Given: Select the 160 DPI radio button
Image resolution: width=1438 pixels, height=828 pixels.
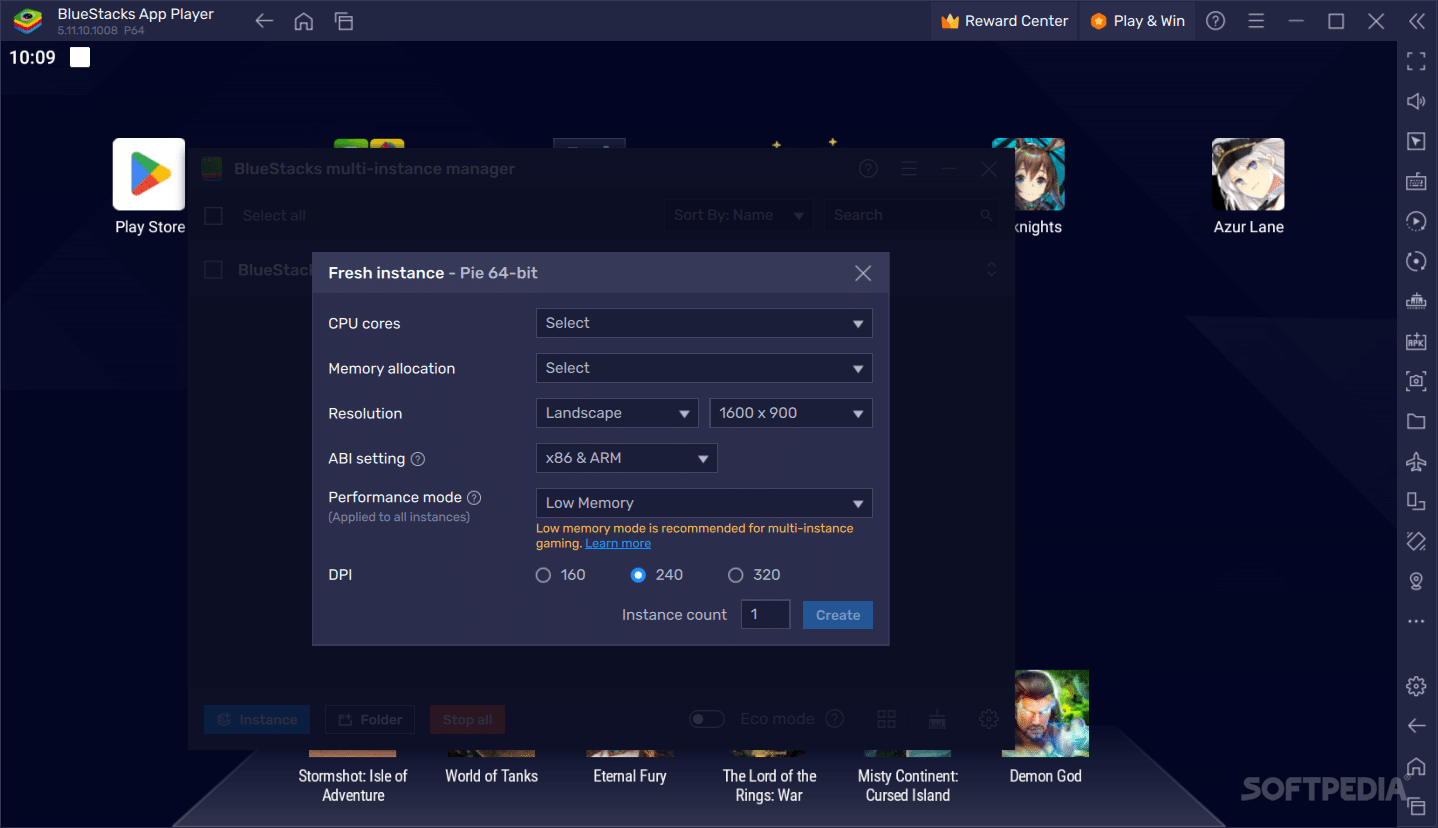Looking at the screenshot, I should (543, 575).
